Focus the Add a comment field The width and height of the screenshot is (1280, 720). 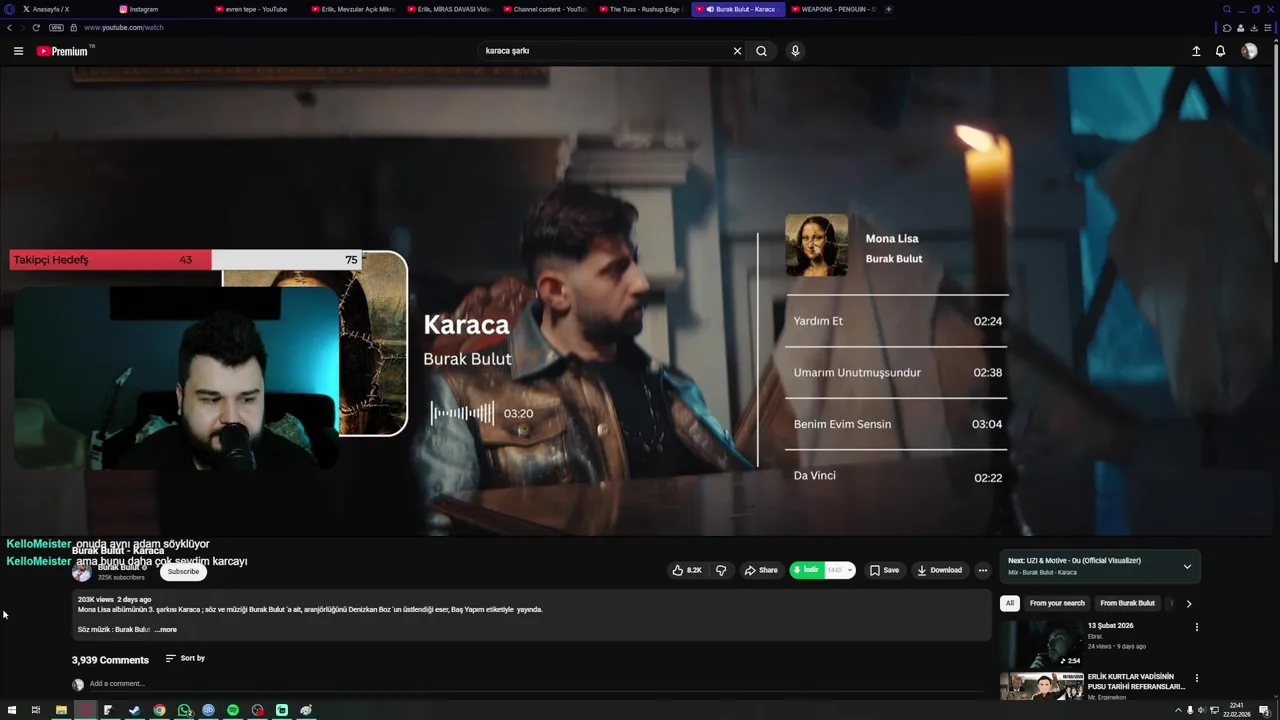click(x=535, y=684)
